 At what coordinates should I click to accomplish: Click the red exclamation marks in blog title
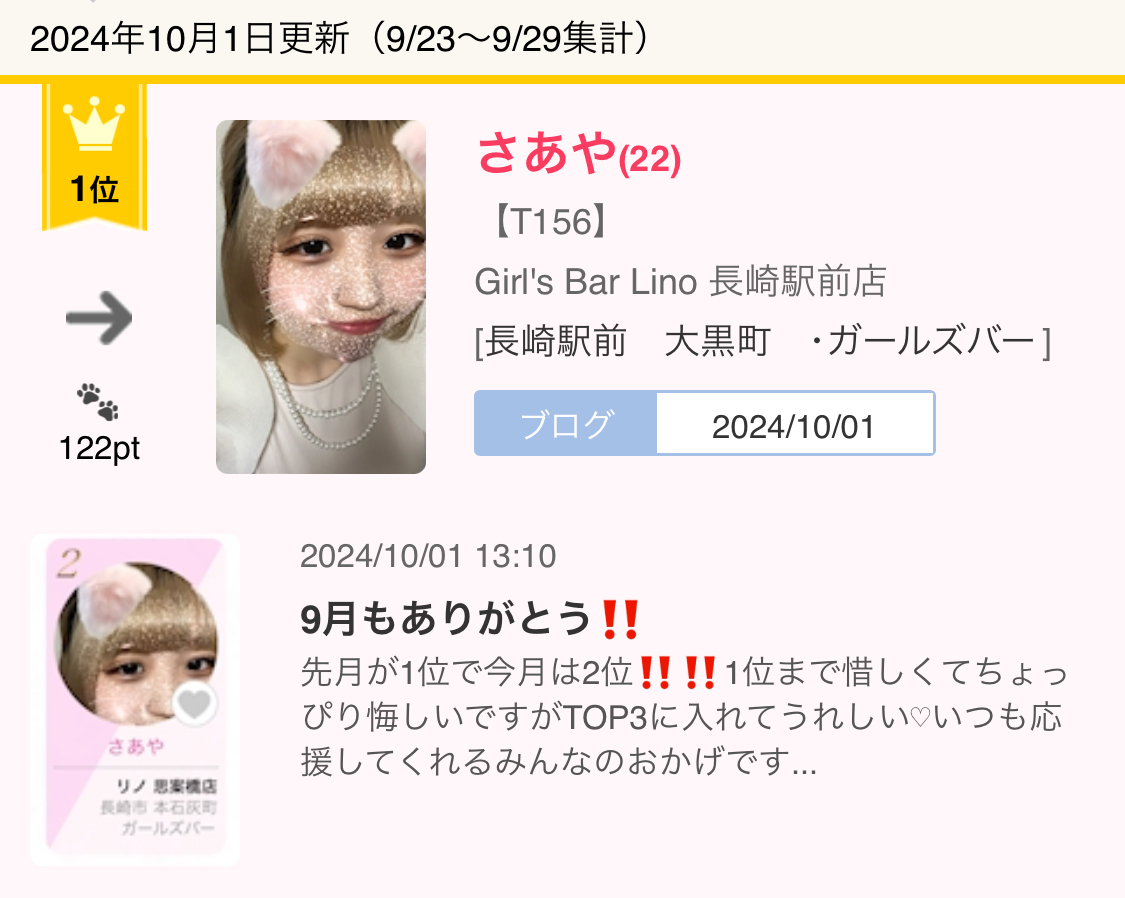(621, 620)
